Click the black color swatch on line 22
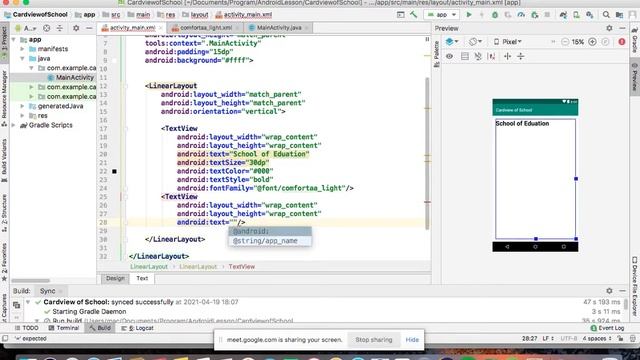Viewport: 640px width, 360px height. point(114,171)
